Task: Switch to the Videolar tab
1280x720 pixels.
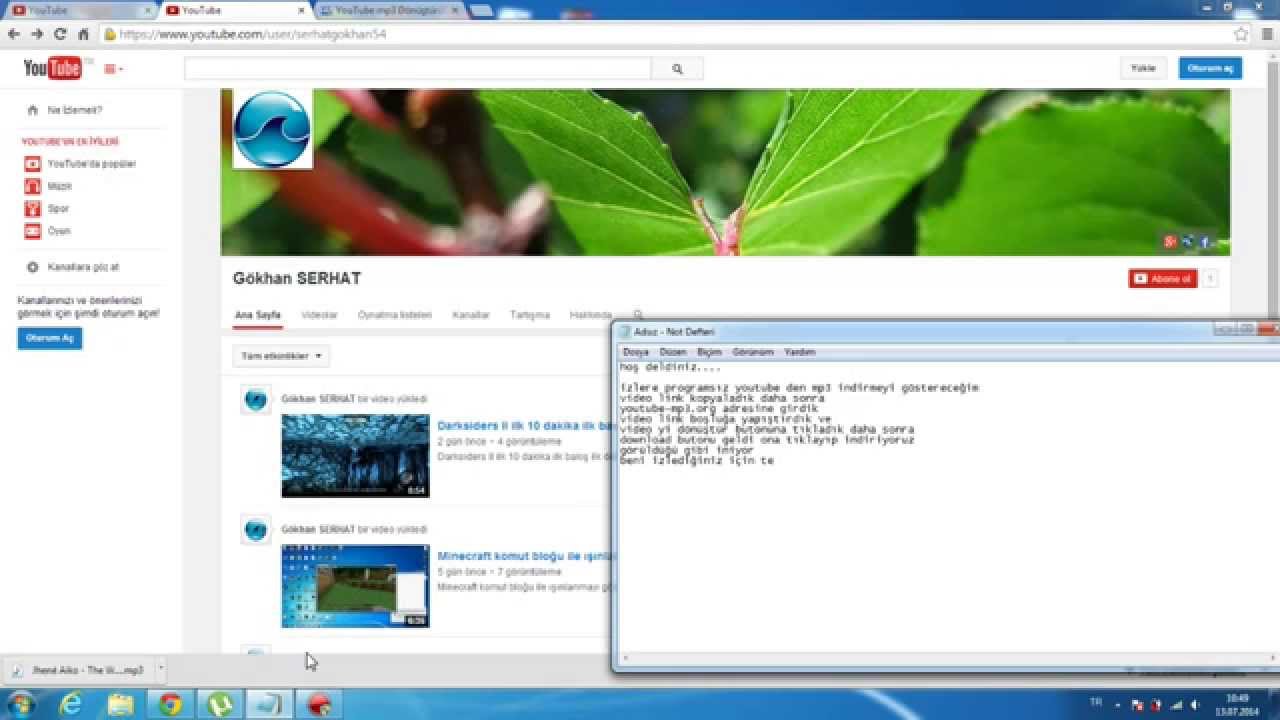Action: (x=319, y=315)
